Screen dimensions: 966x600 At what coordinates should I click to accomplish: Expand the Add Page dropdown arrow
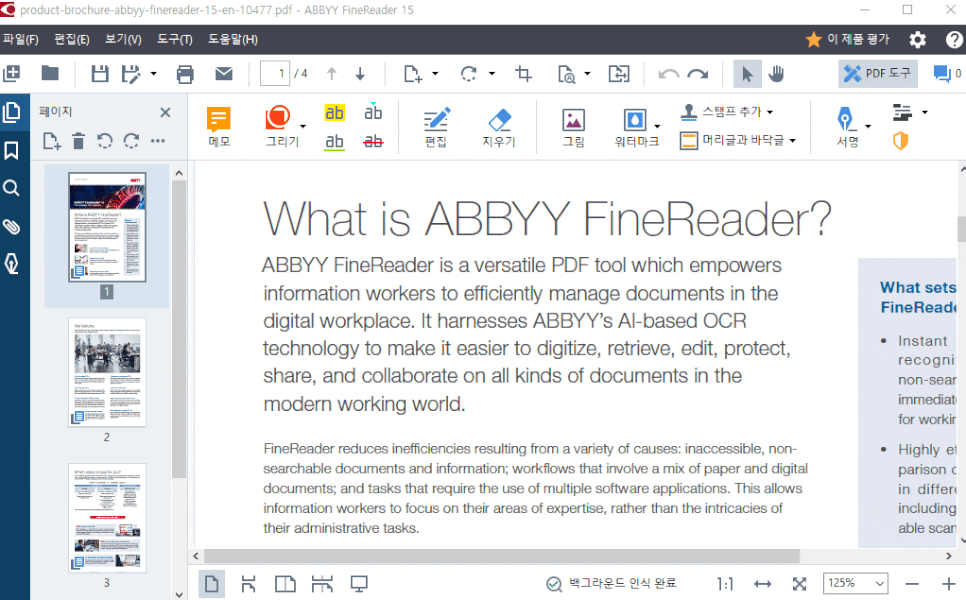coord(435,74)
